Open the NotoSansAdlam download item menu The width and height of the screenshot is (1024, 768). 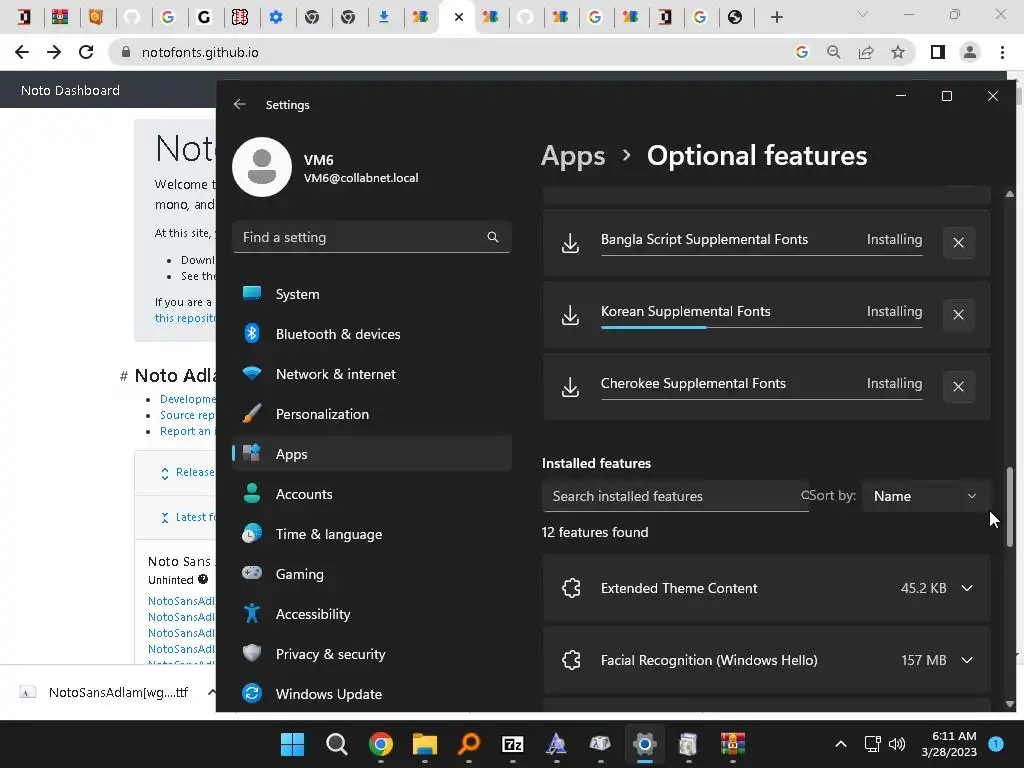coord(212,692)
